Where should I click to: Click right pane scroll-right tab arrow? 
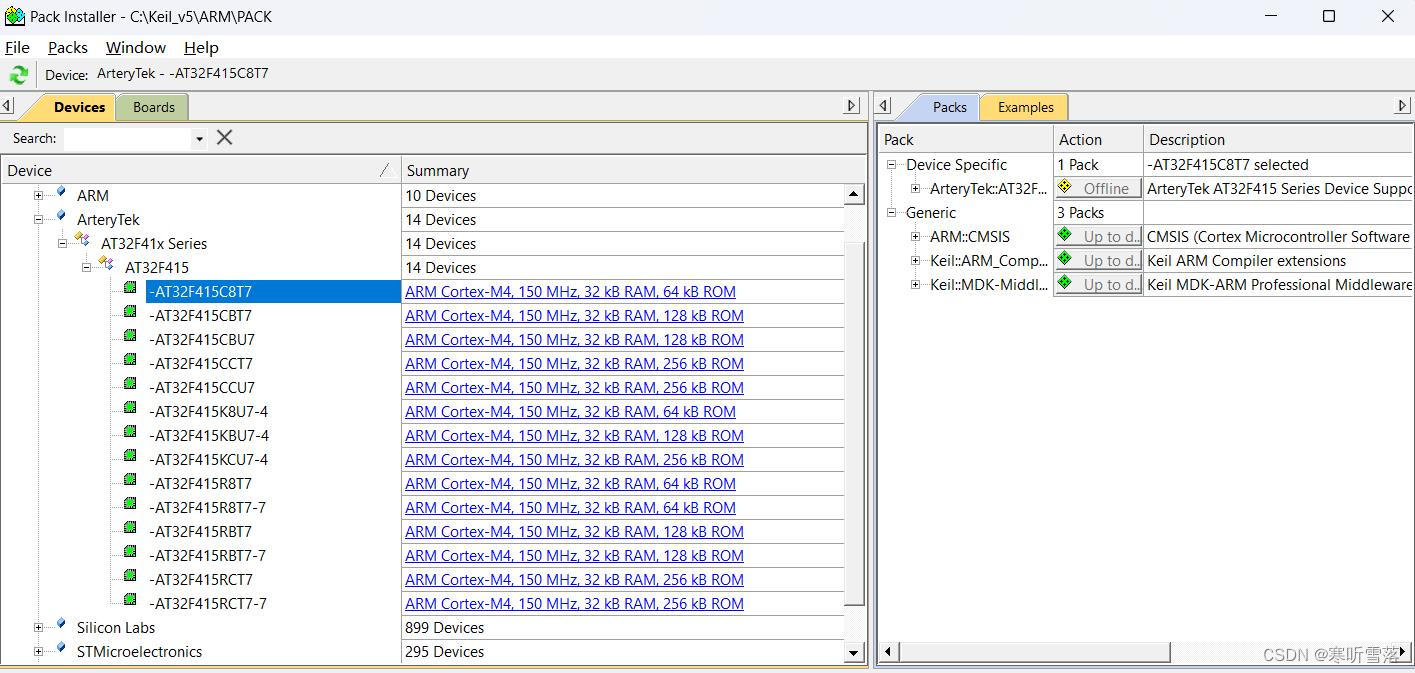(x=1402, y=106)
